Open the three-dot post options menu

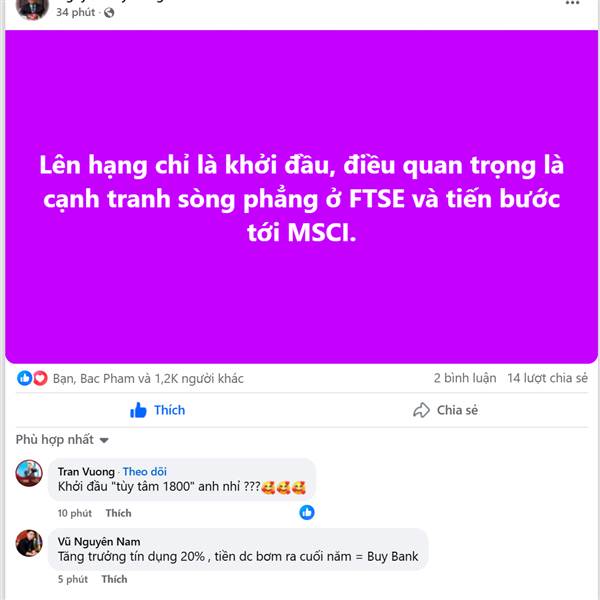click(572, 3)
